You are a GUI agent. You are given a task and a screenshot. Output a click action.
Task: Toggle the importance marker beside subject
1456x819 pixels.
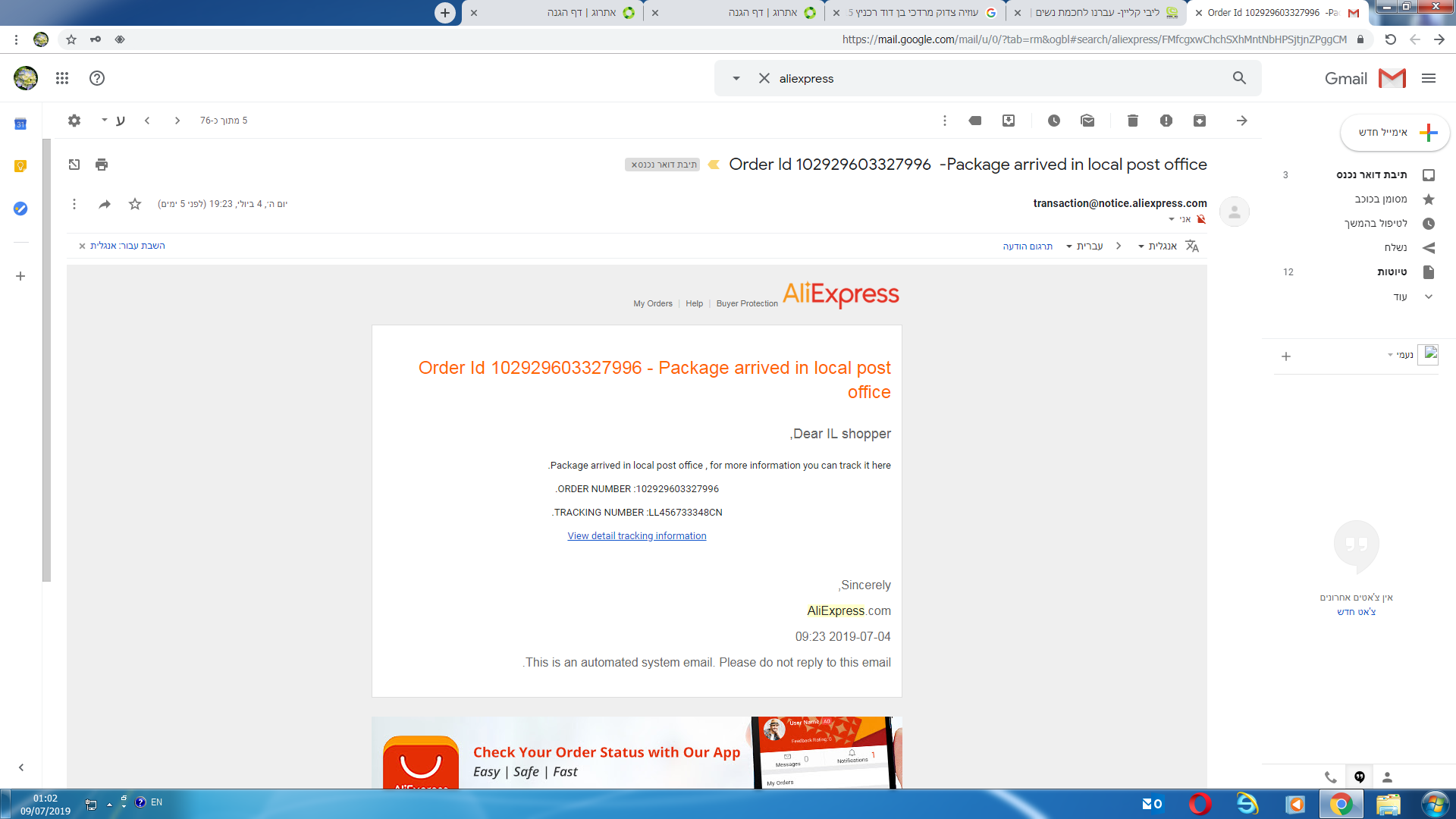point(714,165)
